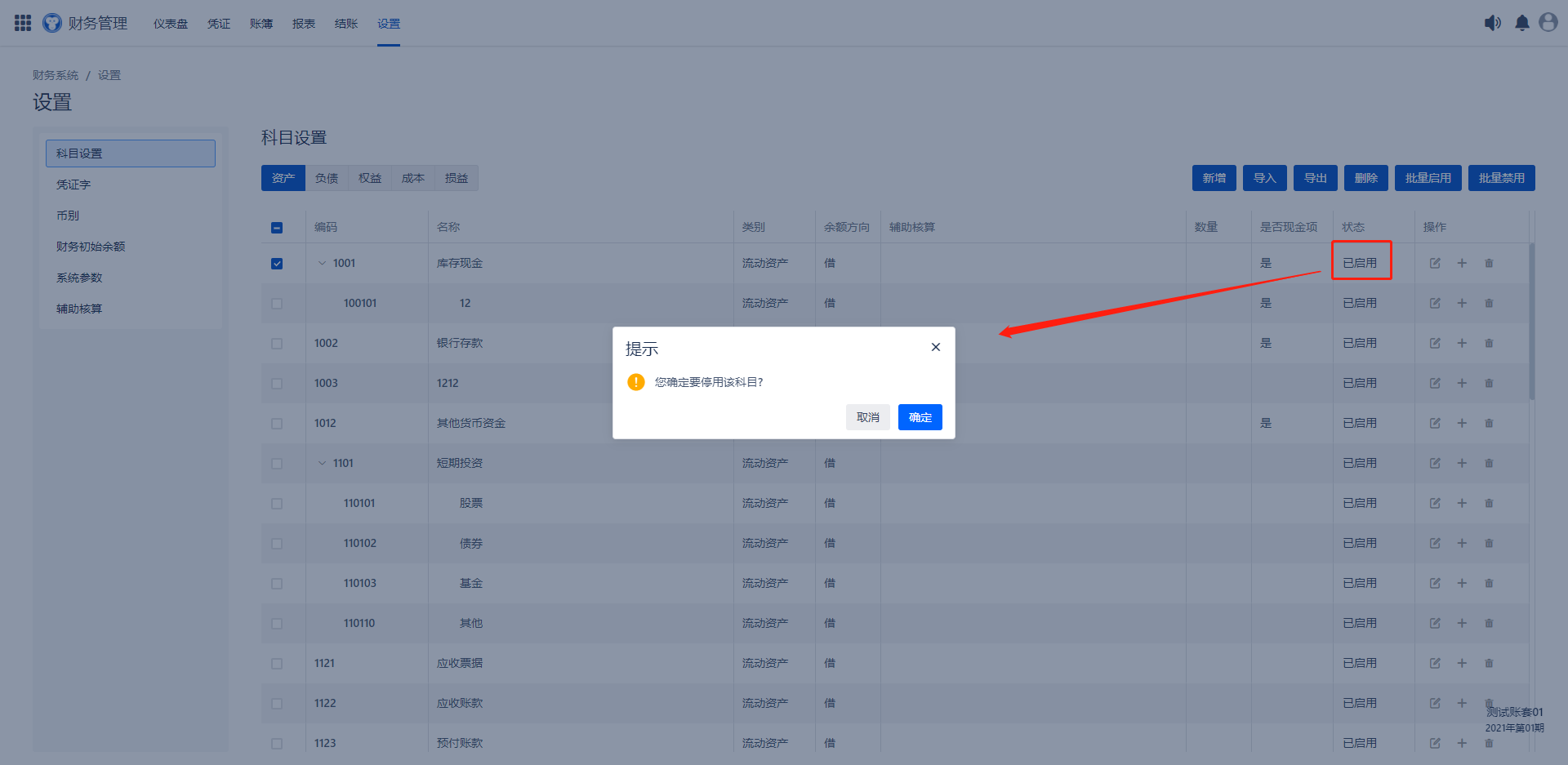Check the 1002 银行存款 checkbox
This screenshot has height=765, width=1568.
[277, 344]
